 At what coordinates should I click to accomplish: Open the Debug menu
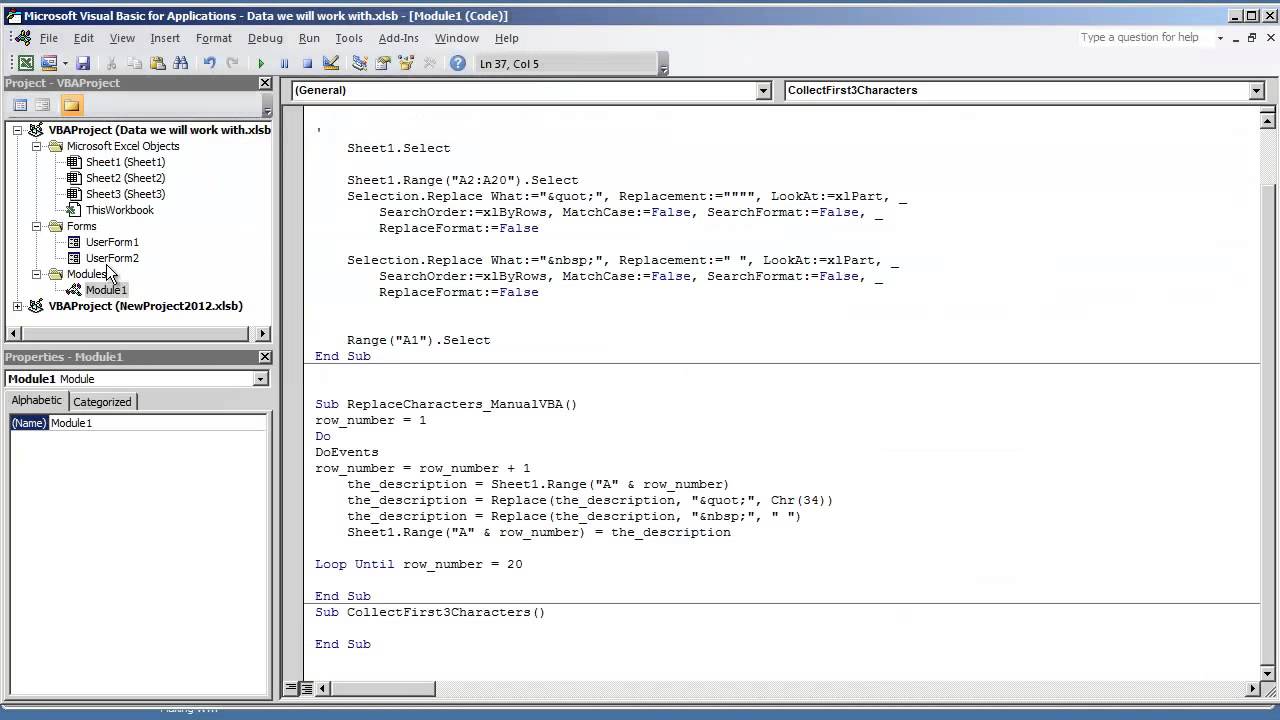click(x=265, y=38)
